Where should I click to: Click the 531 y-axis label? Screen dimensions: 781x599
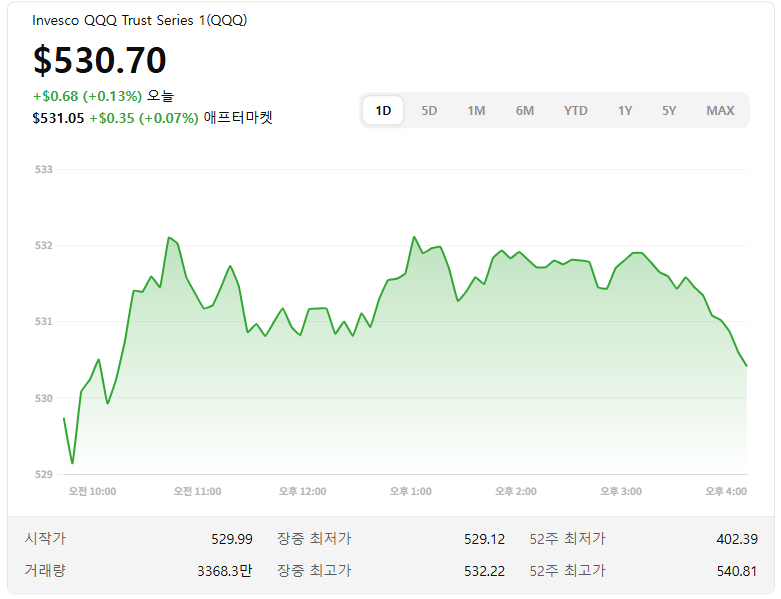click(43, 322)
